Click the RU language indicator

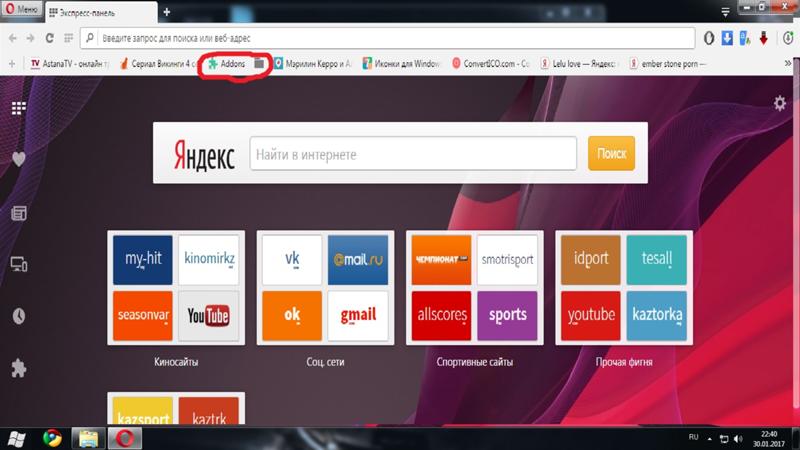pyautogui.click(x=693, y=437)
